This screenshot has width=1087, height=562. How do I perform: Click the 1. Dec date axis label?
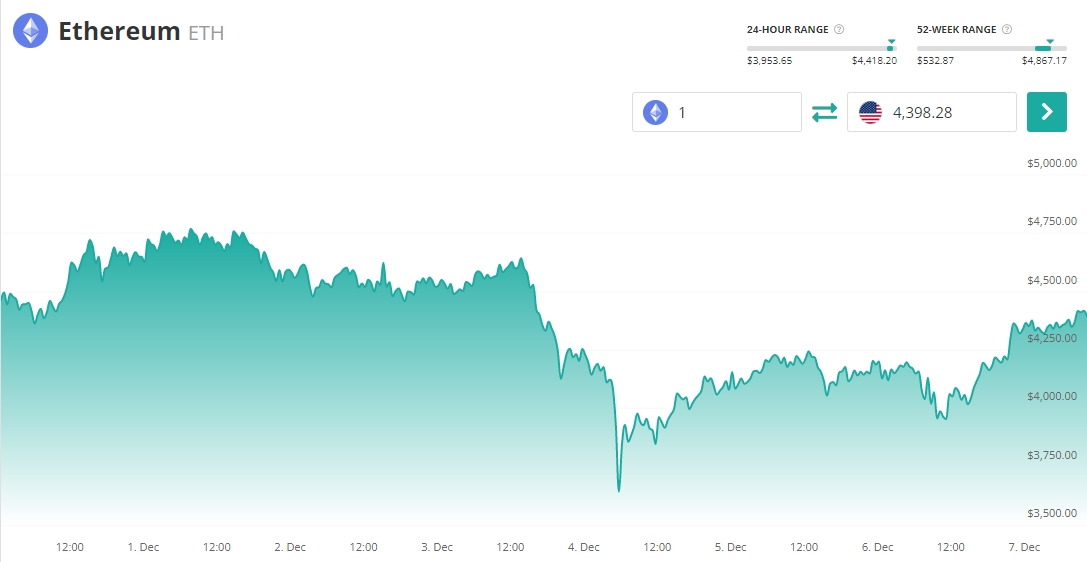click(143, 547)
